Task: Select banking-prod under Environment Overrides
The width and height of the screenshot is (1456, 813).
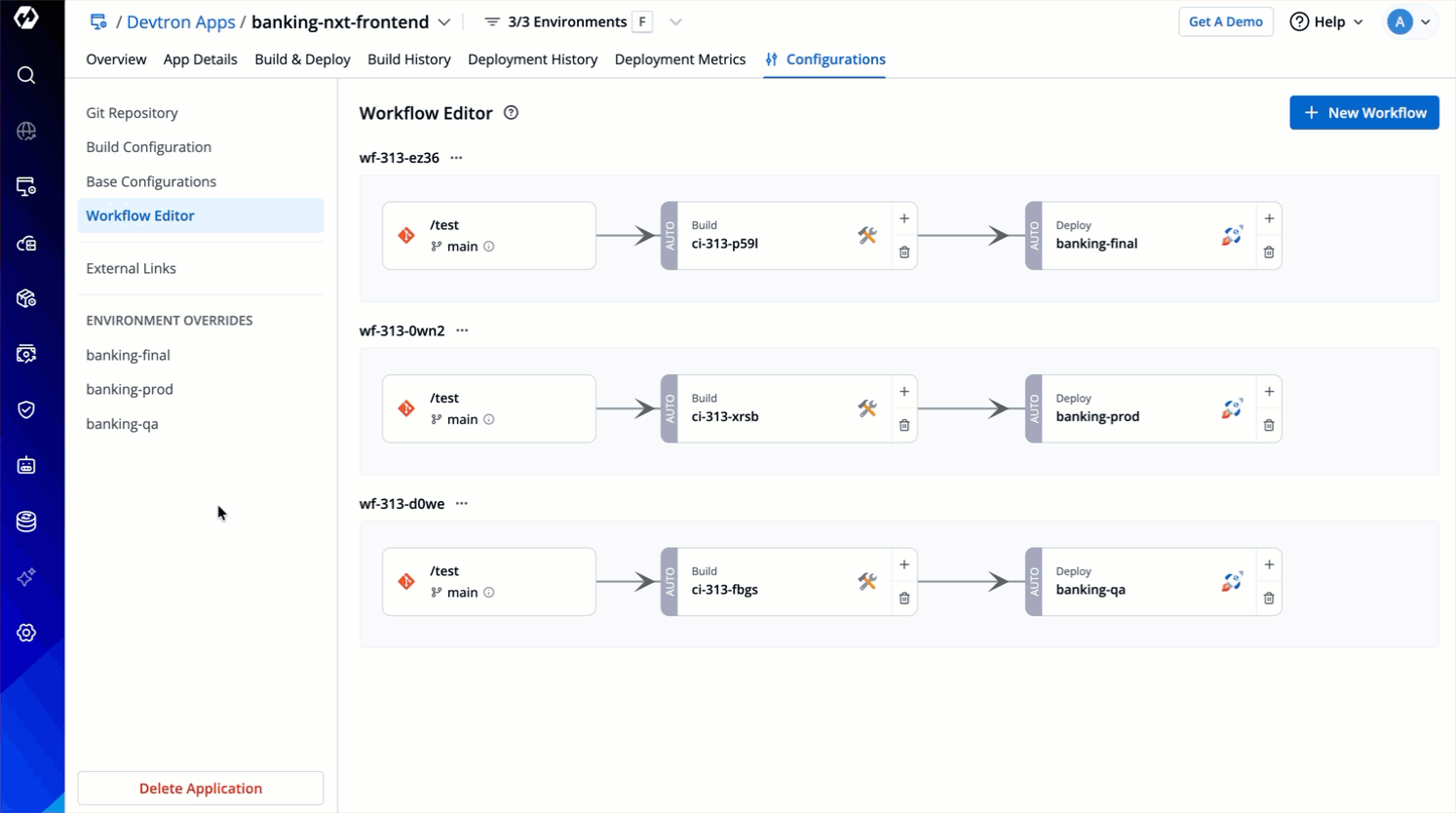Action: coord(130,389)
